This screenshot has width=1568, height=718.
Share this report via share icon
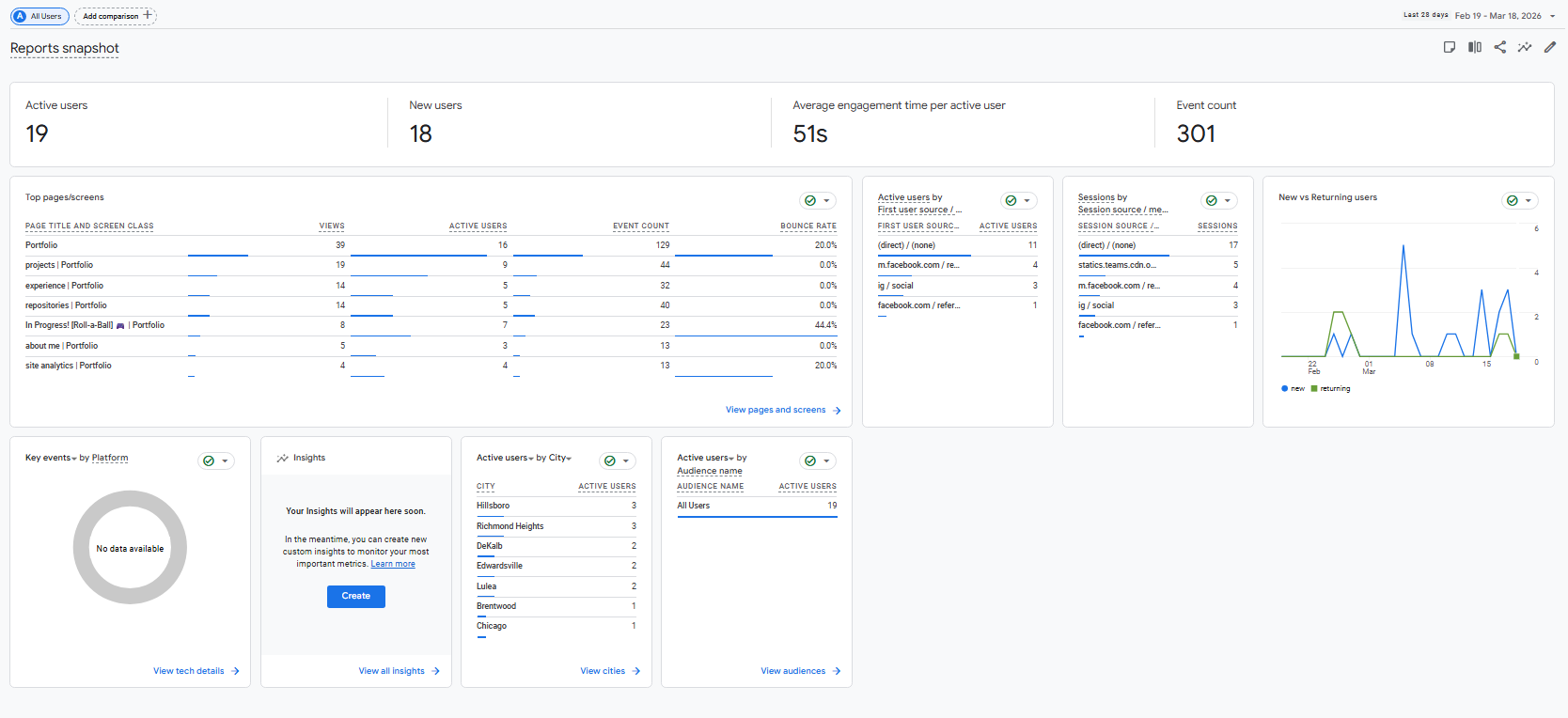[x=1500, y=47]
